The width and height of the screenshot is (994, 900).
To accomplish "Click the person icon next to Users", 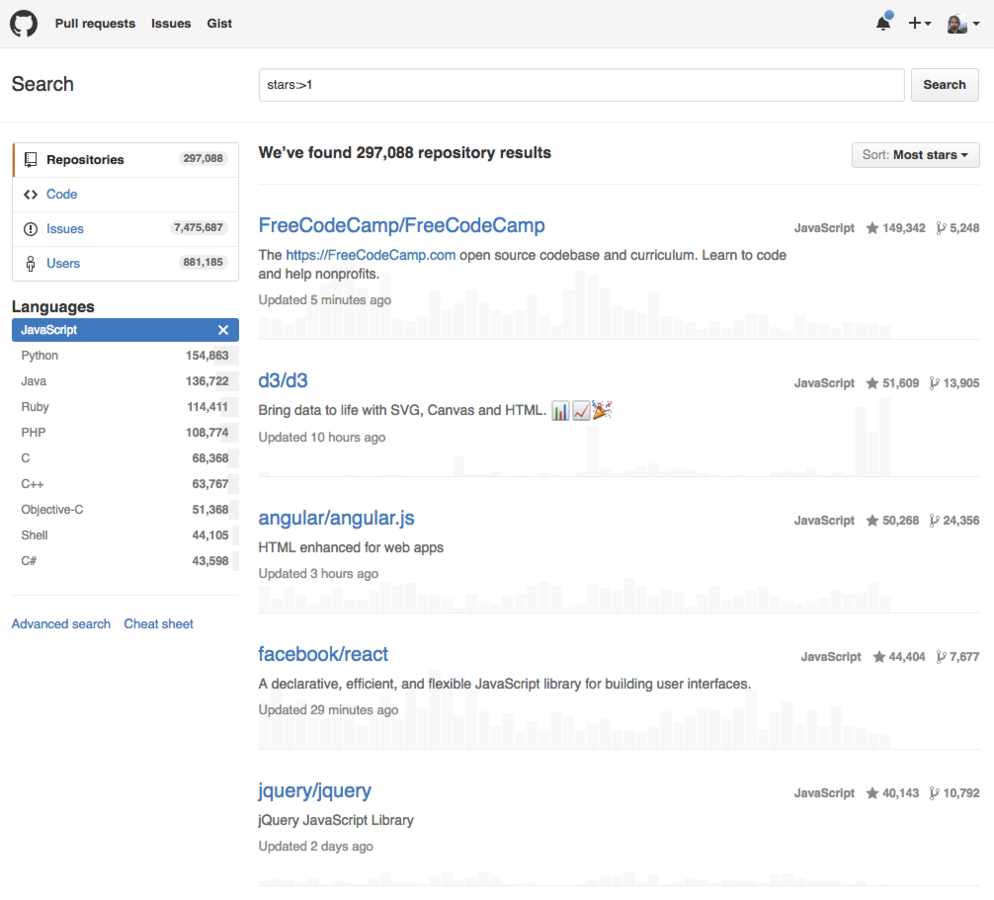I will point(30,264).
